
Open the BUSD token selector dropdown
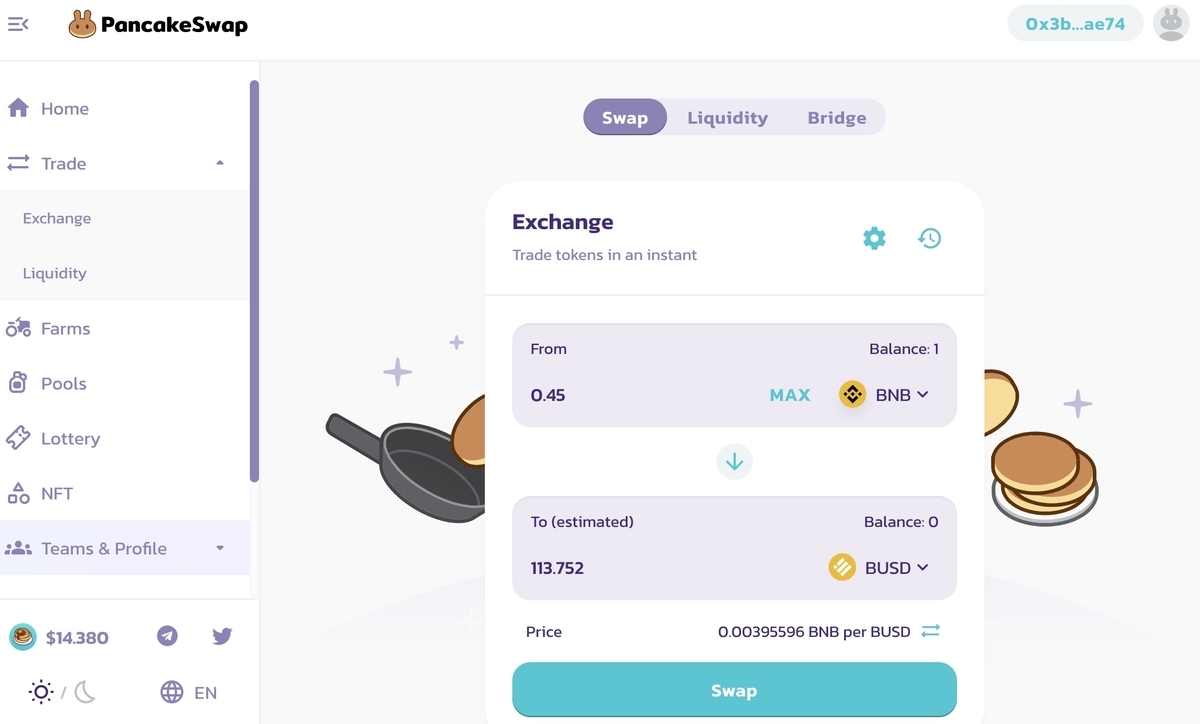coord(880,568)
